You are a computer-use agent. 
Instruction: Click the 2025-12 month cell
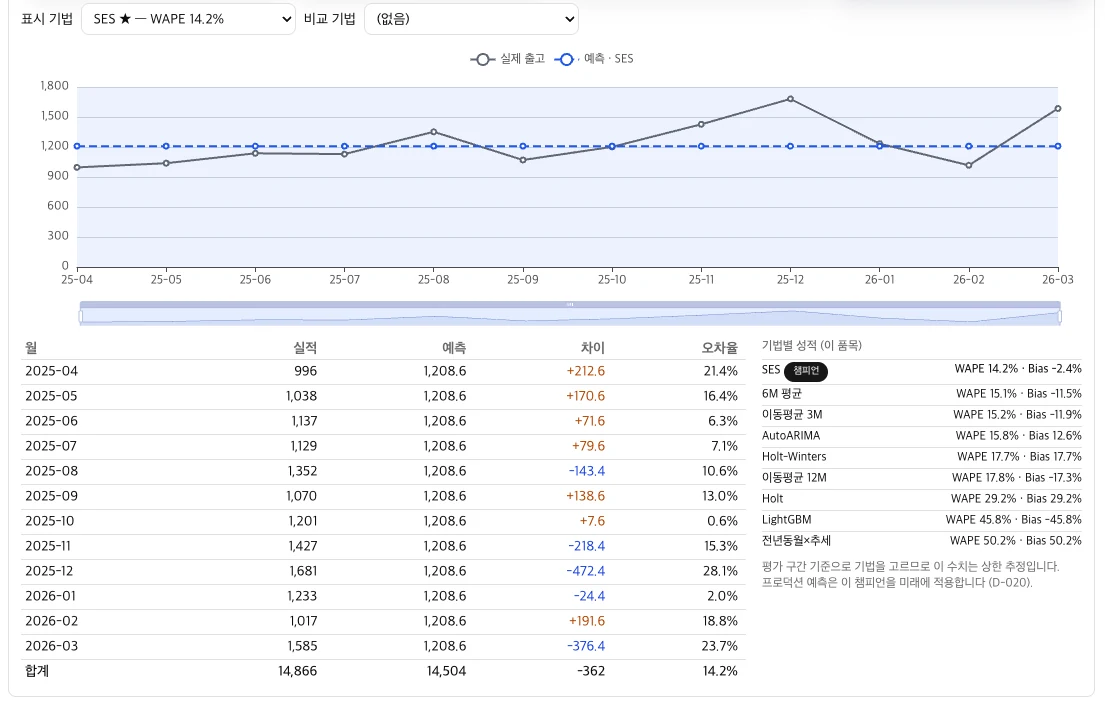(49, 572)
